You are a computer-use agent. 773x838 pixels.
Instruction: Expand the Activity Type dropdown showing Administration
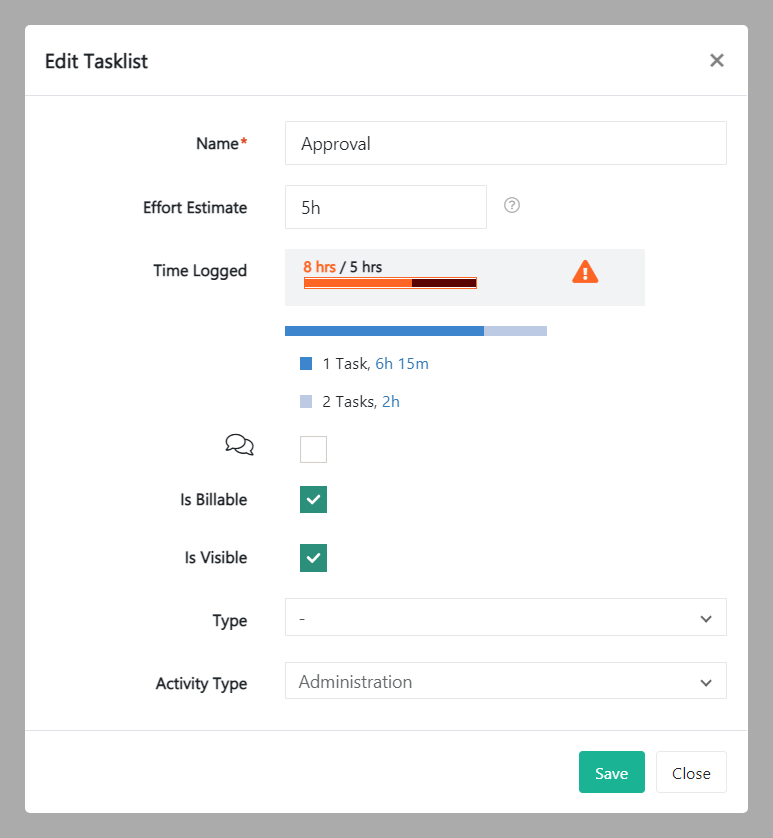(x=505, y=681)
